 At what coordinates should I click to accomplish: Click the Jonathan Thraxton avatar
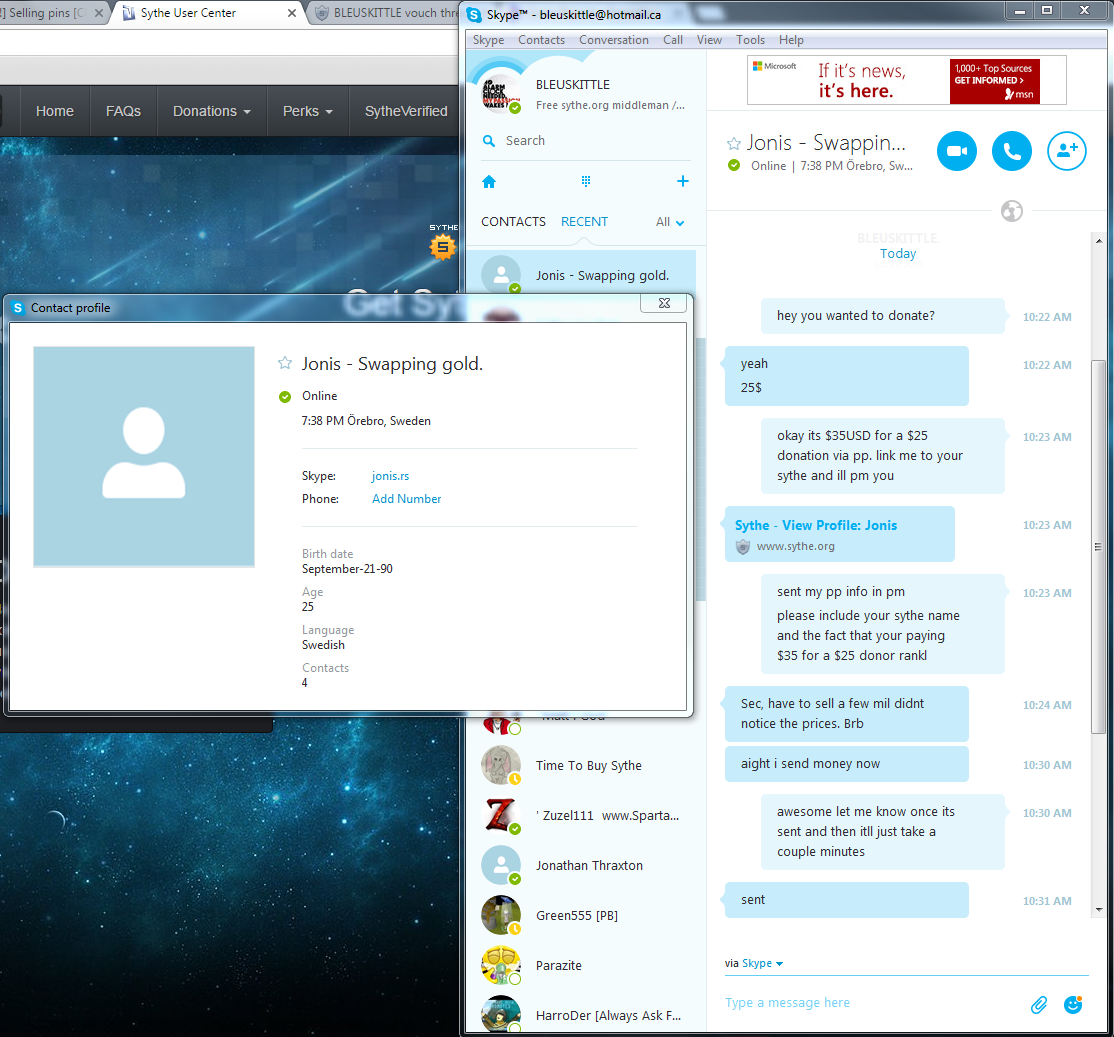click(x=500, y=865)
